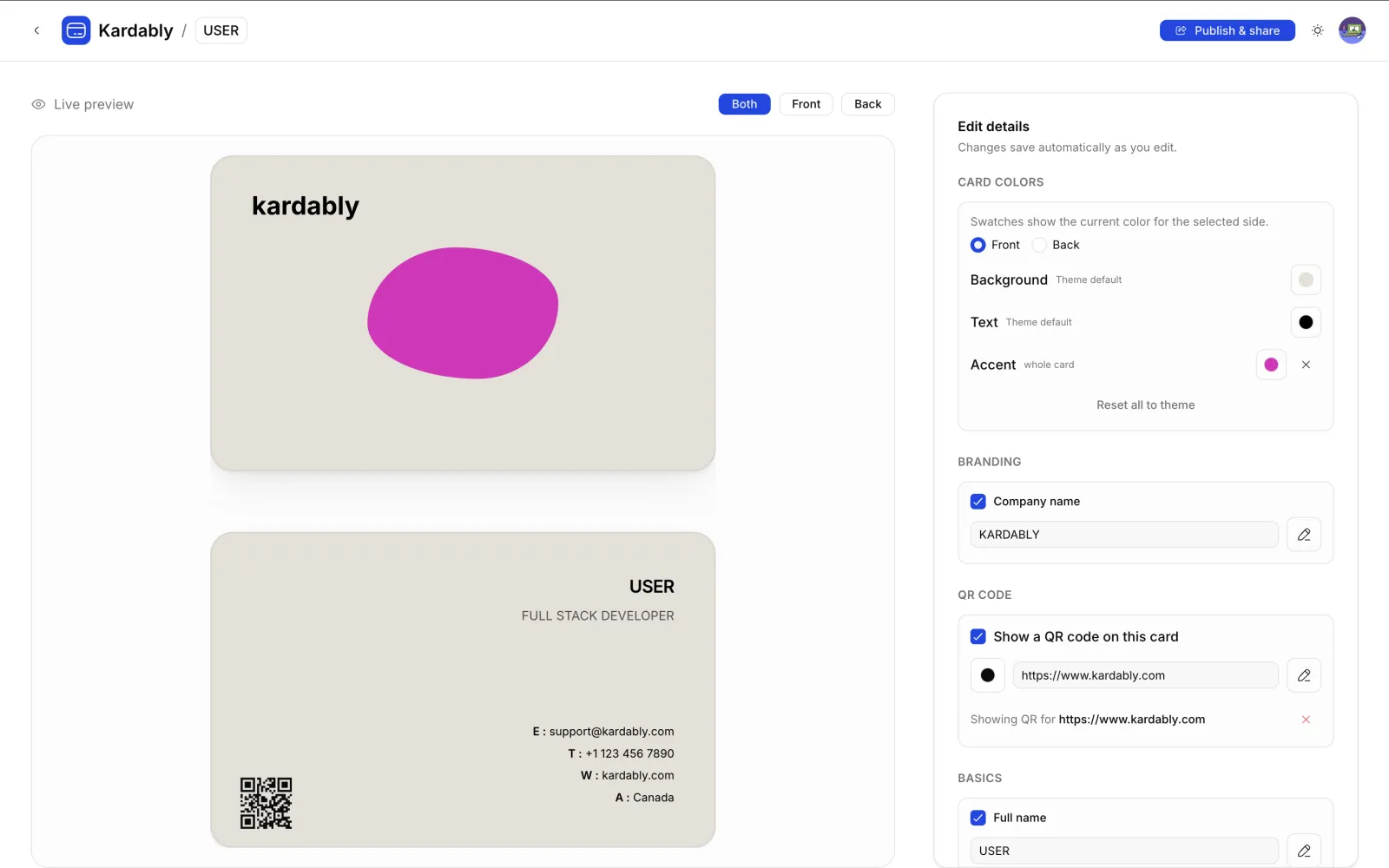Select the Back color side radio
Image resolution: width=1389 pixels, height=868 pixels.
pos(1039,245)
